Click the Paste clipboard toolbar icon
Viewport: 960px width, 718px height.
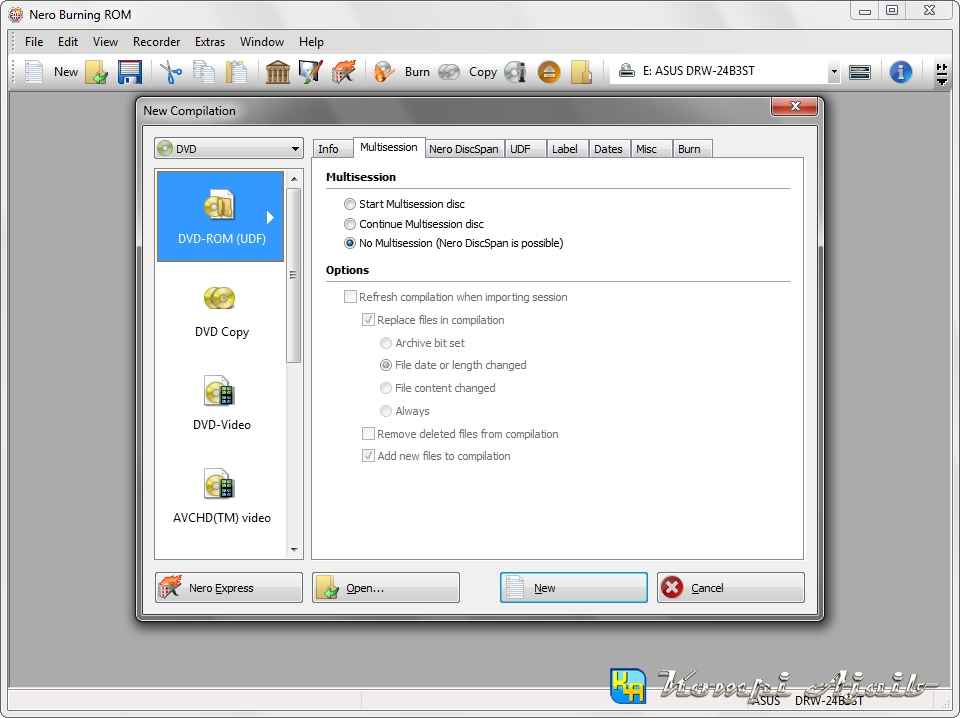pyautogui.click(x=237, y=71)
